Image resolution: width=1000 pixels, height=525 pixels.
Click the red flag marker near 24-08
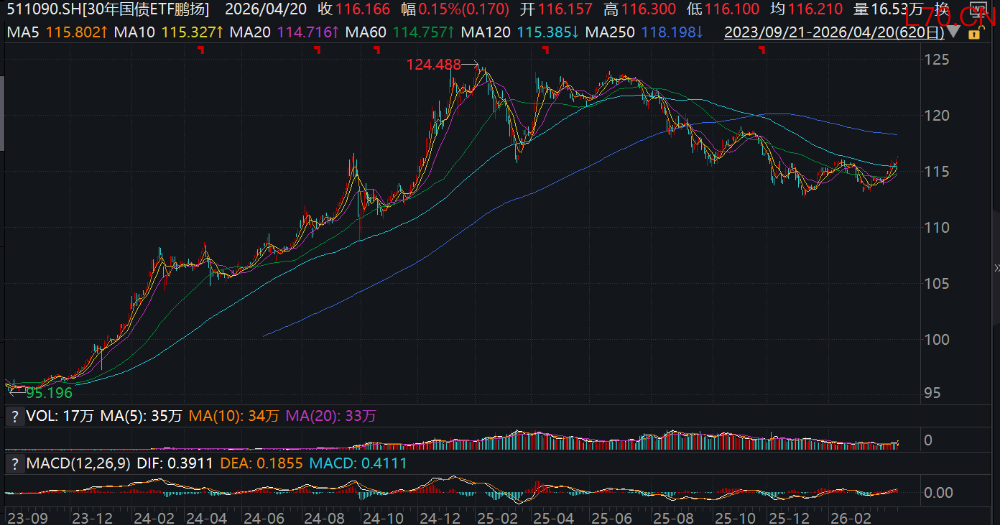tap(316, 50)
